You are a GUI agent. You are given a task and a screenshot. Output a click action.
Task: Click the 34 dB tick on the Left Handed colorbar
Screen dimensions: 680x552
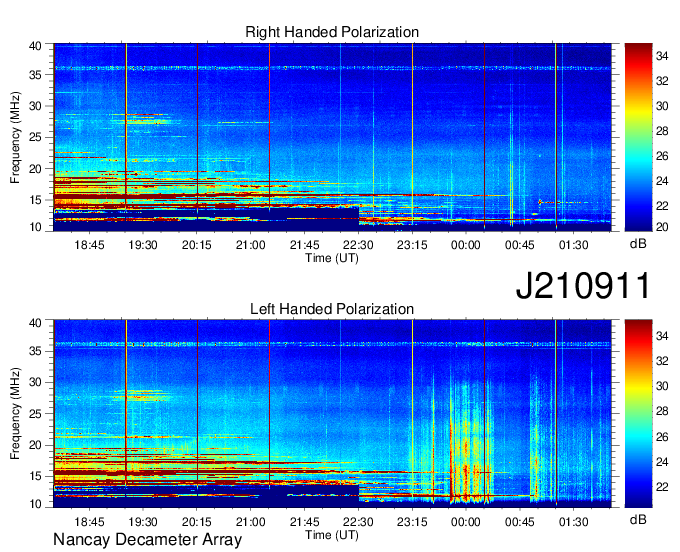tap(662, 336)
